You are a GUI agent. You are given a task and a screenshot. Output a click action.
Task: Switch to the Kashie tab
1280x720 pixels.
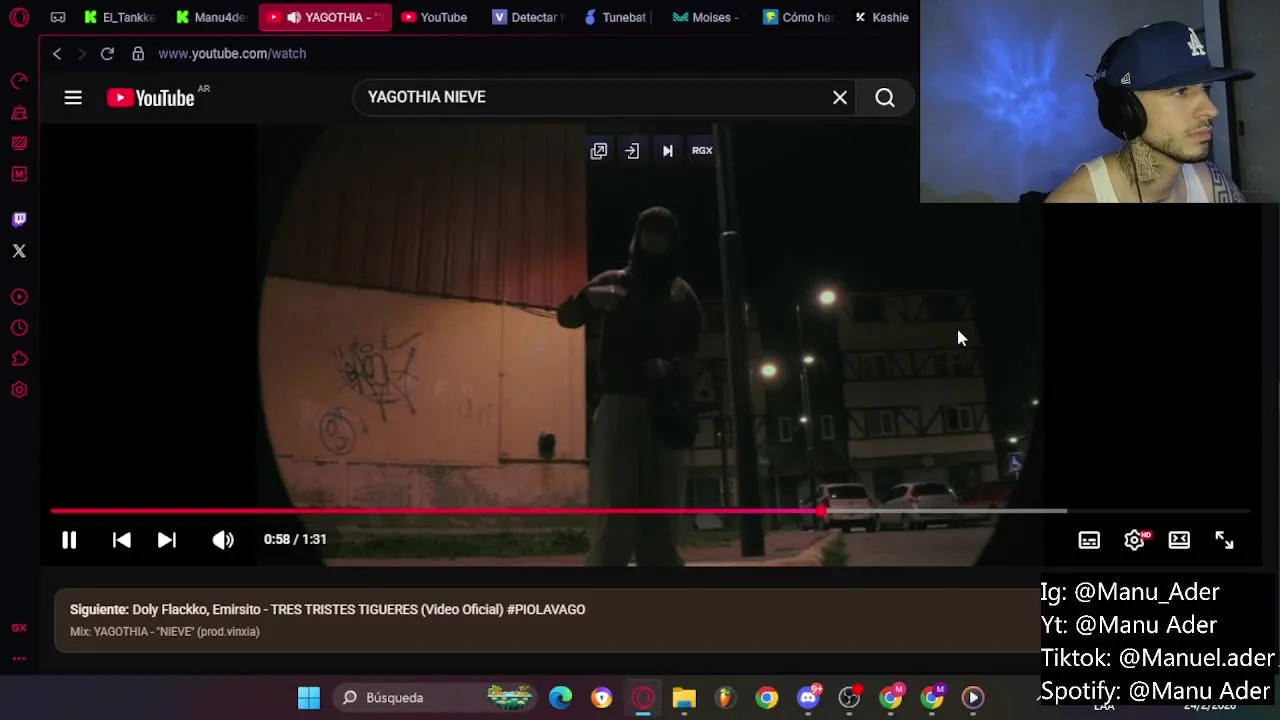click(x=881, y=17)
